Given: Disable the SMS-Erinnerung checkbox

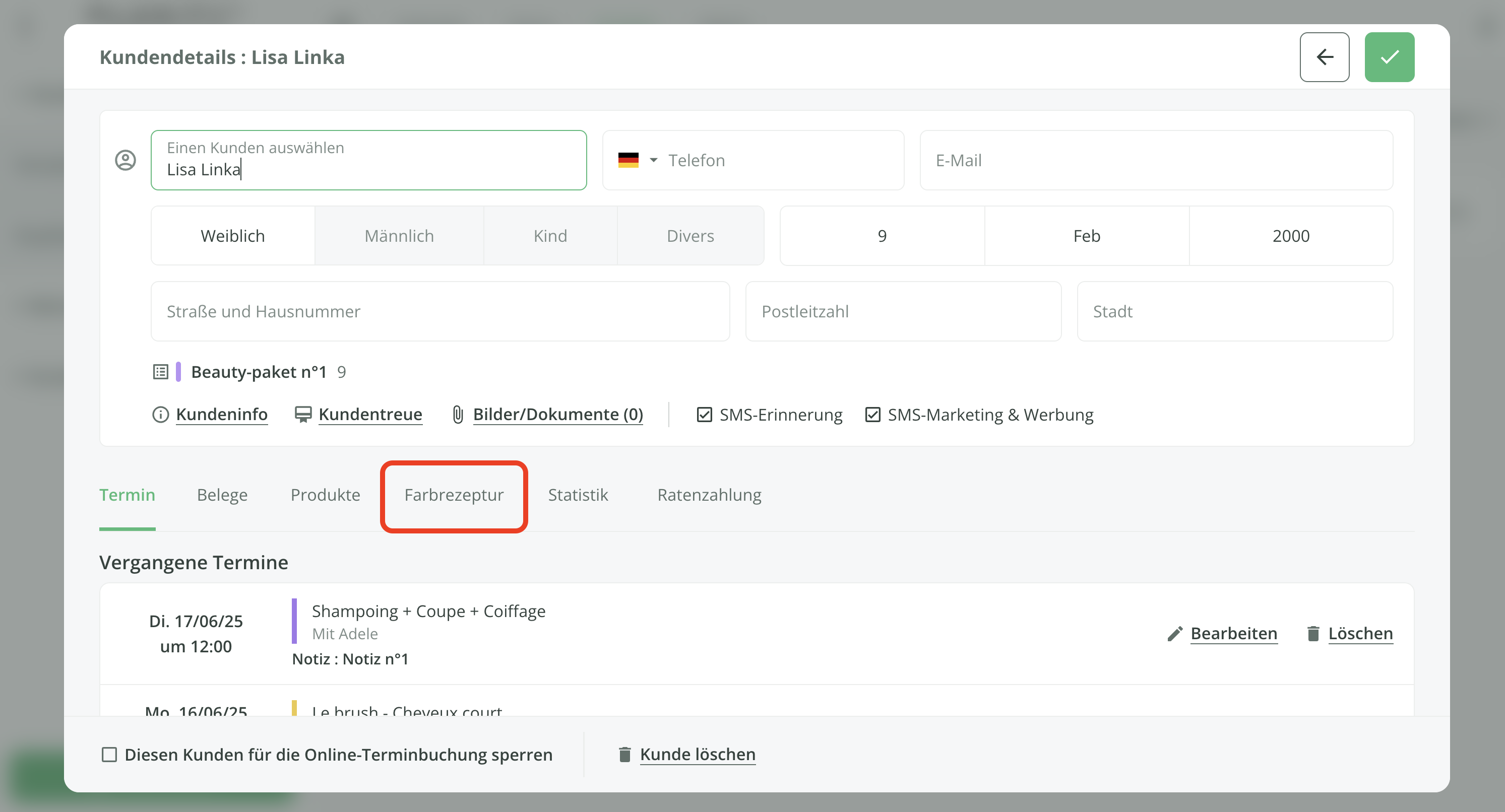Looking at the screenshot, I should click(704, 415).
